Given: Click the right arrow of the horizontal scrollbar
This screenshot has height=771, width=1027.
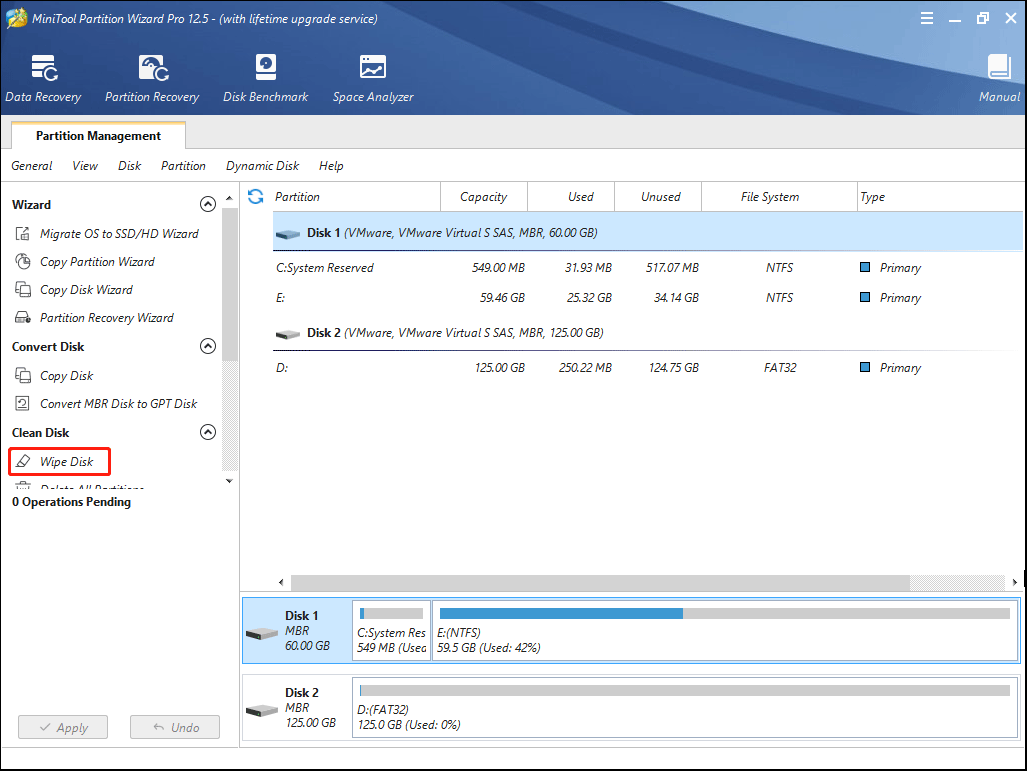Looking at the screenshot, I should [1015, 582].
